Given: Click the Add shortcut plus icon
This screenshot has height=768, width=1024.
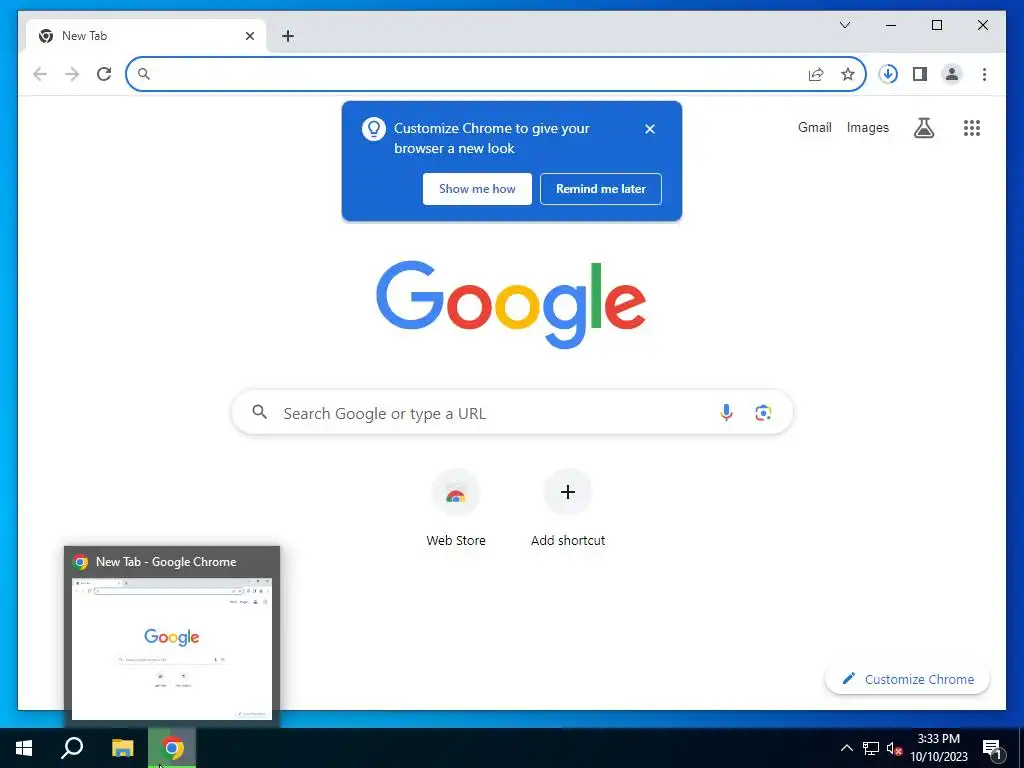Looking at the screenshot, I should 568,492.
